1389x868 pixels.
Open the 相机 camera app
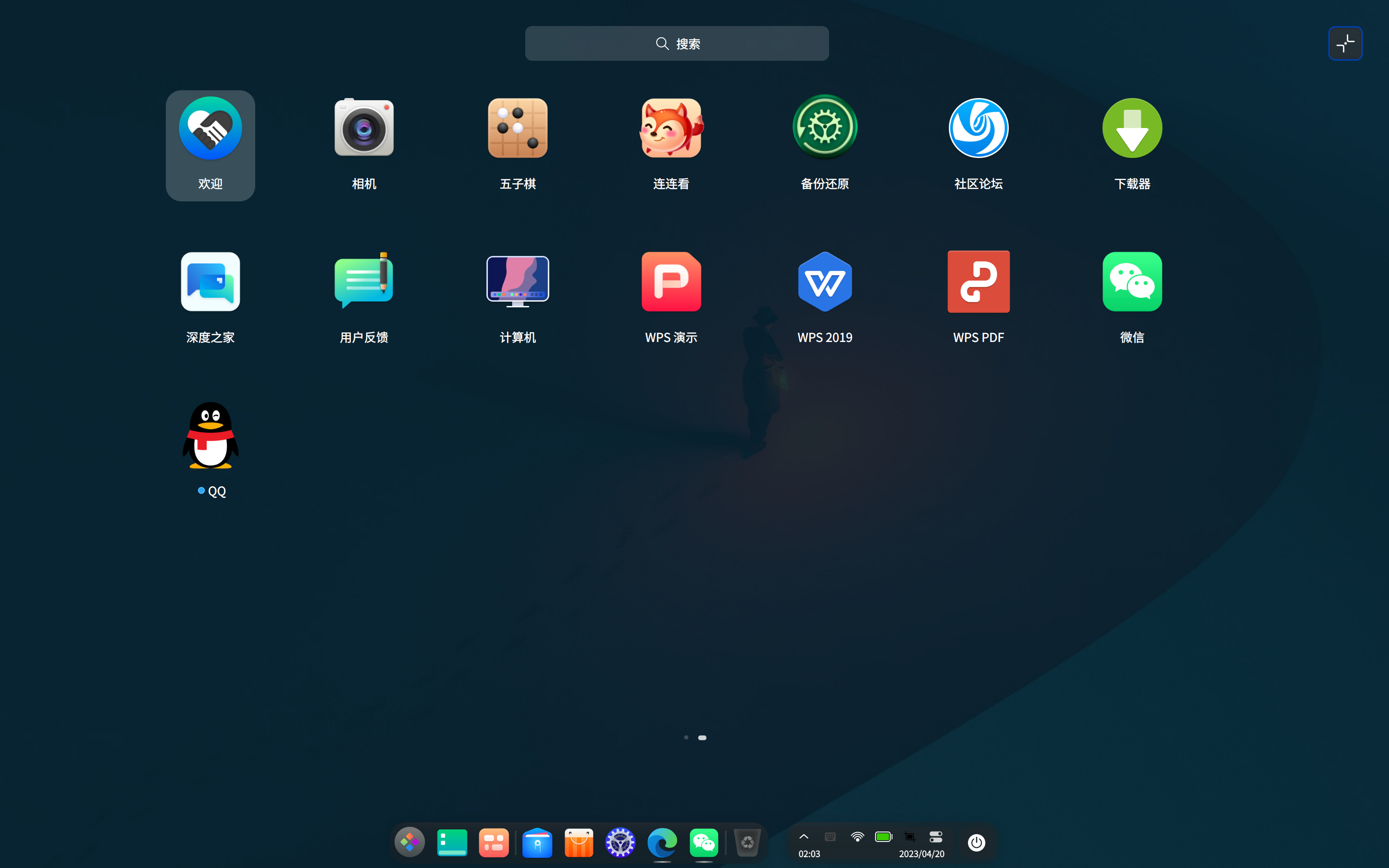tap(364, 128)
